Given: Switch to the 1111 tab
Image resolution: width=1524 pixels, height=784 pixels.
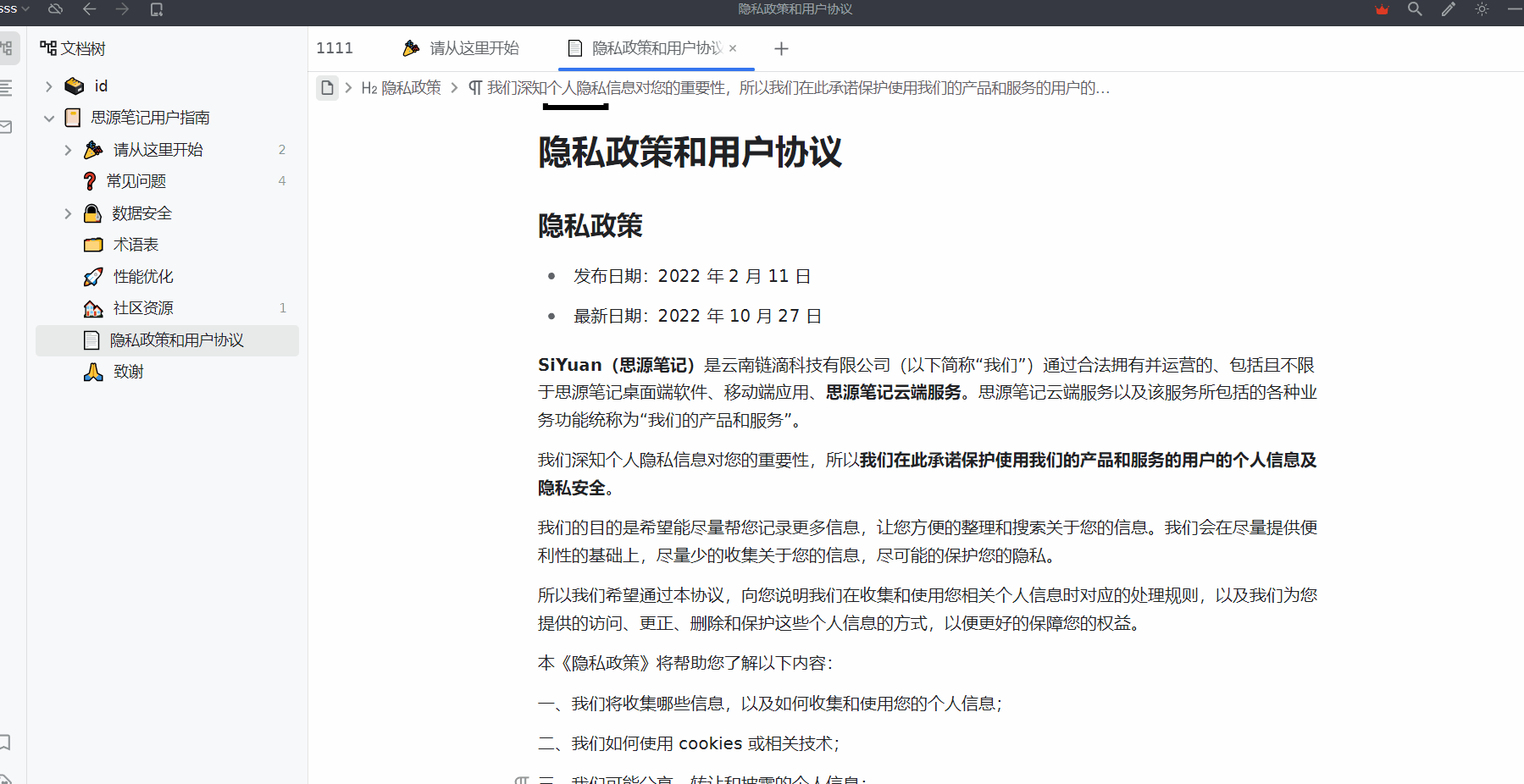Looking at the screenshot, I should coord(335,48).
